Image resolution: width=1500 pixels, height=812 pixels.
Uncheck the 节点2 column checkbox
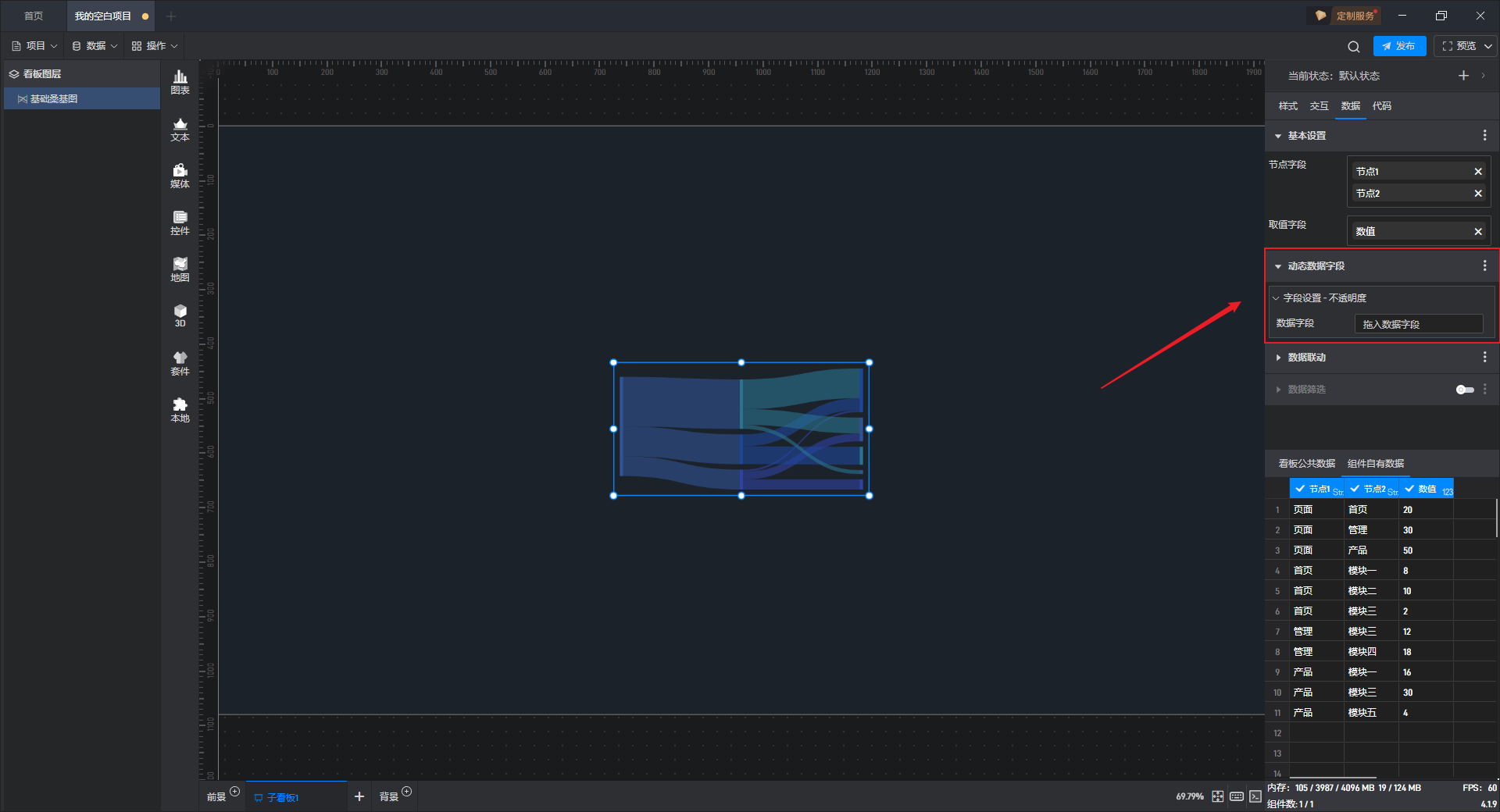point(1355,489)
